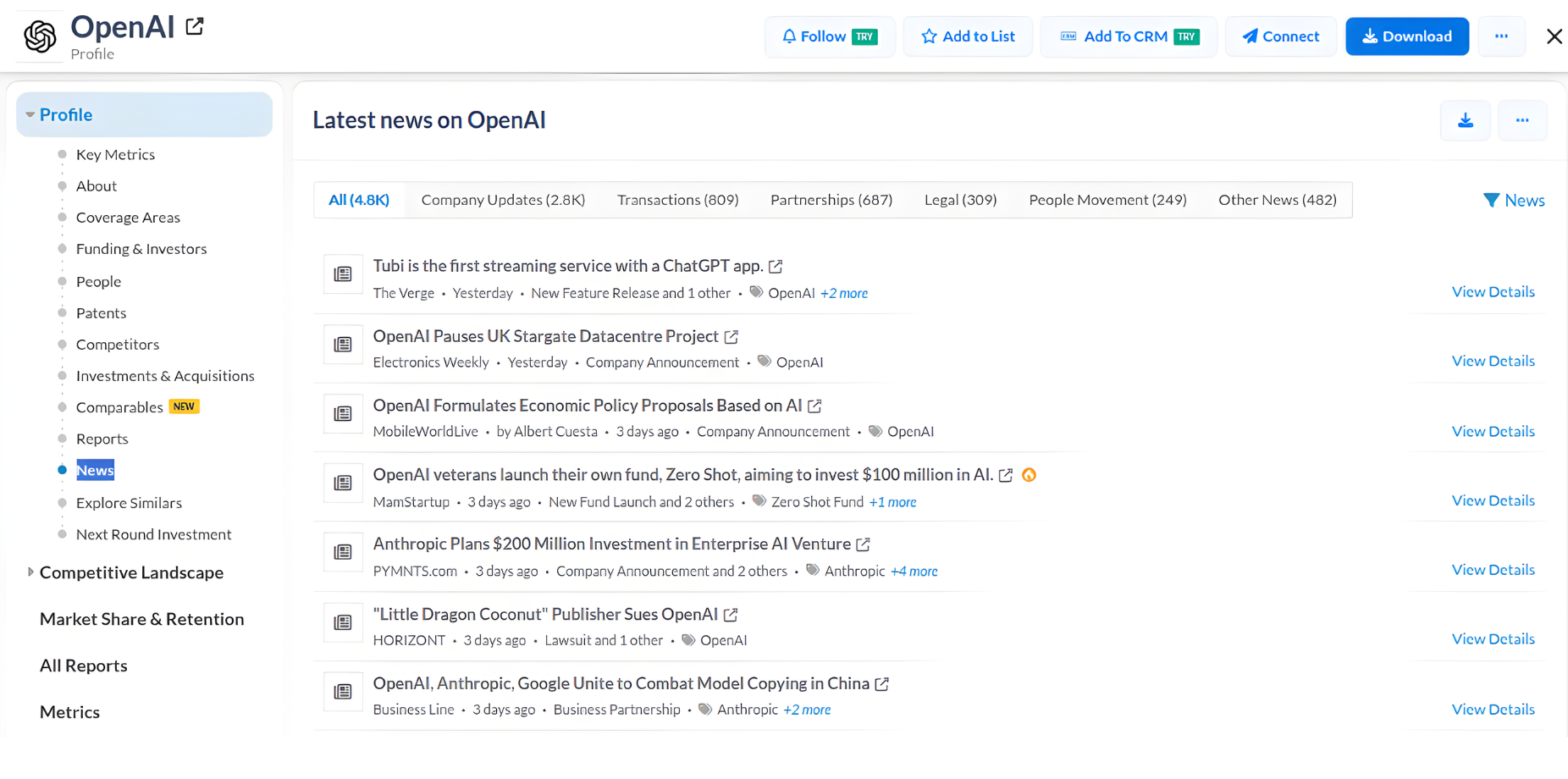The height and width of the screenshot is (779, 1568).
Task: Open Reports under Profile in sidebar
Action: pos(102,439)
